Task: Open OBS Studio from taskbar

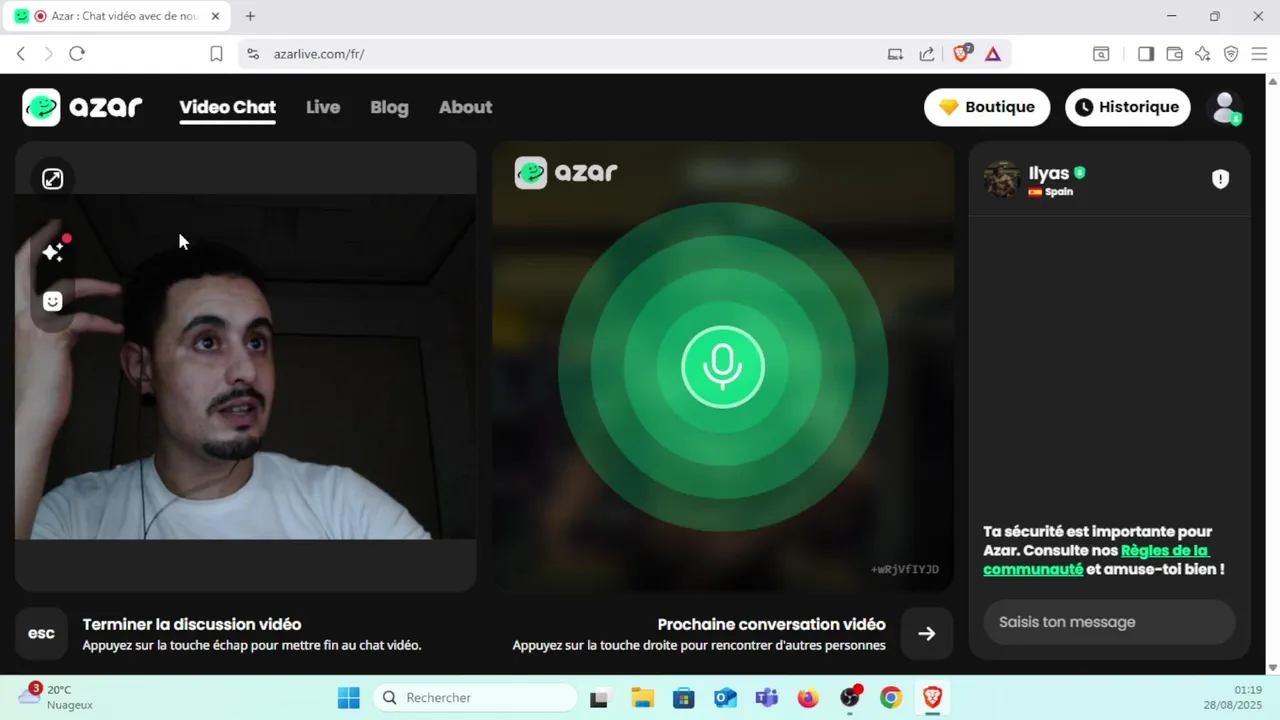Action: click(x=850, y=698)
